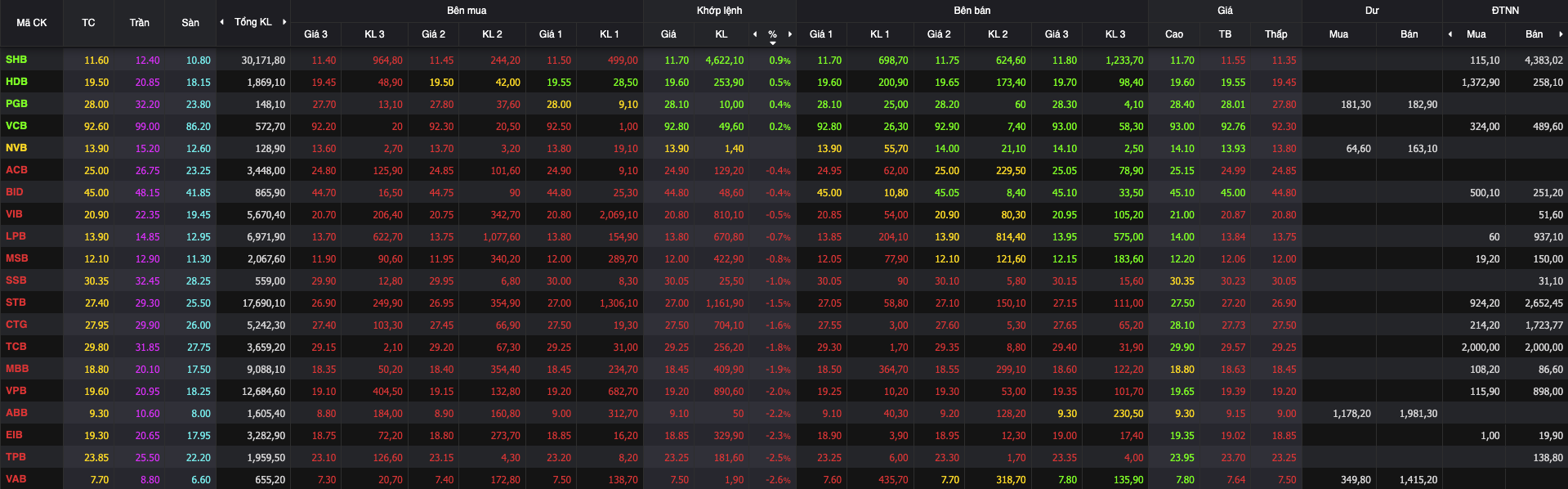Click TCB foreign buy value 2,000,00
The height and width of the screenshot is (489, 1568).
point(1481,348)
